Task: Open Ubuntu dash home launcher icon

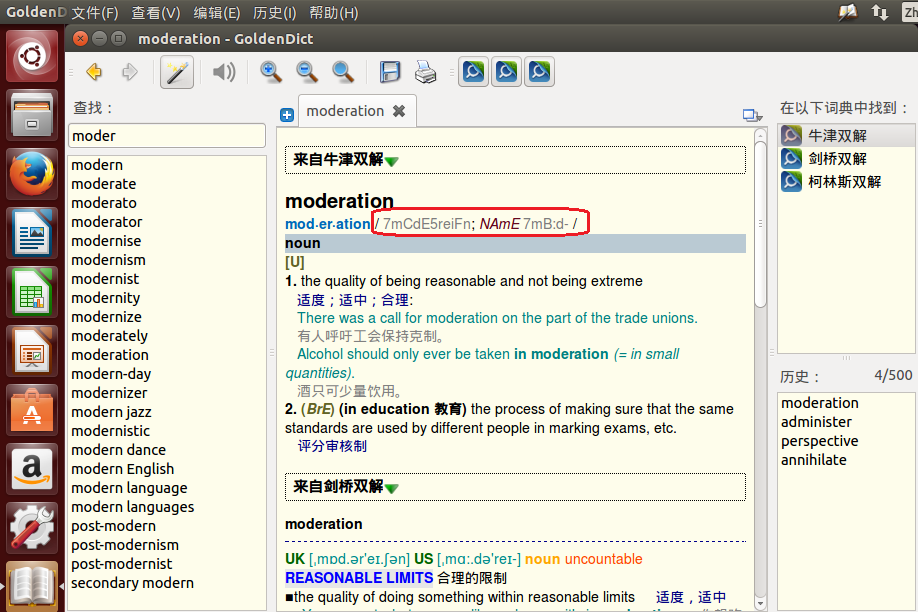Action: pyautogui.click(x=32, y=57)
